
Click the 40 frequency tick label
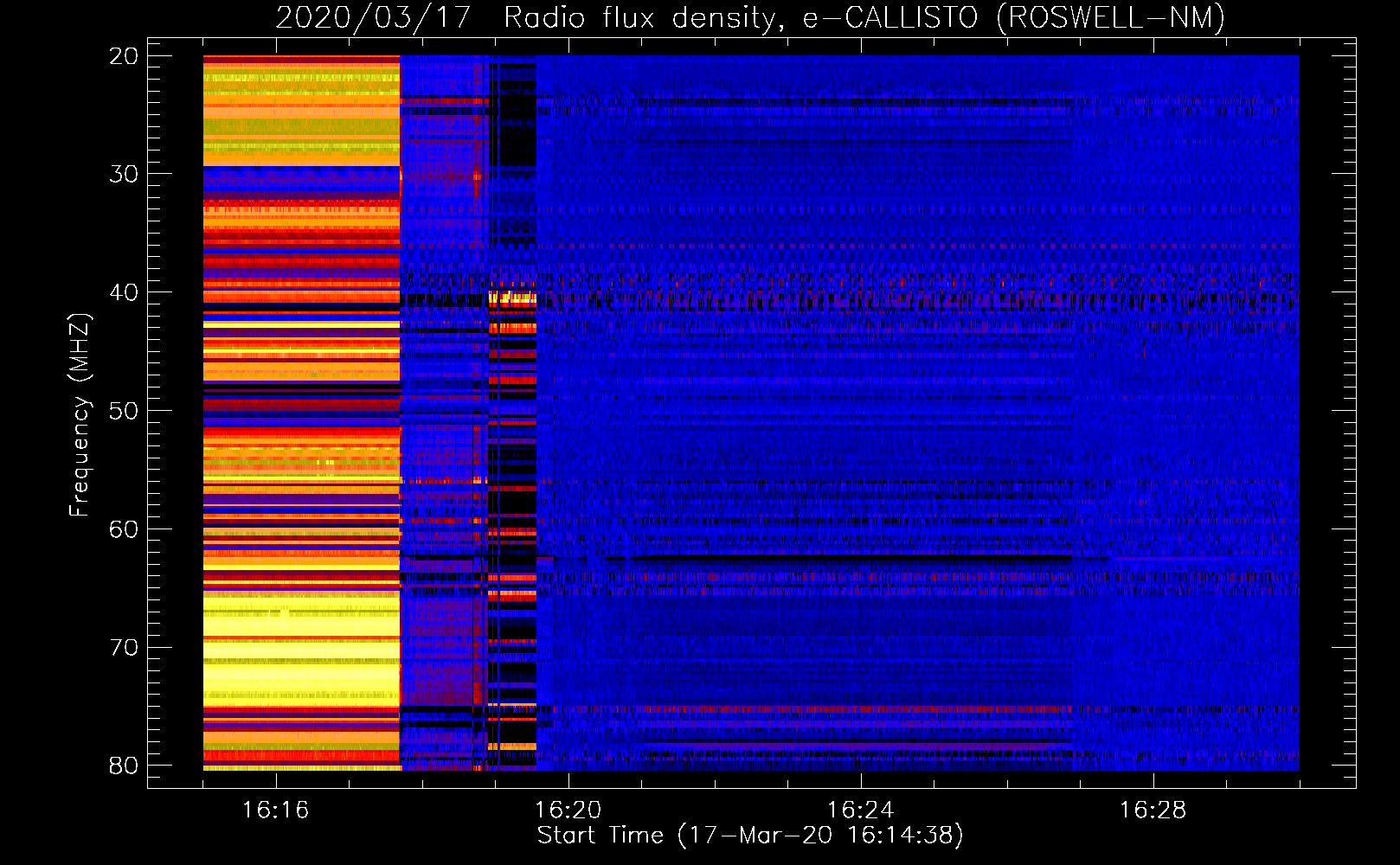tap(124, 292)
